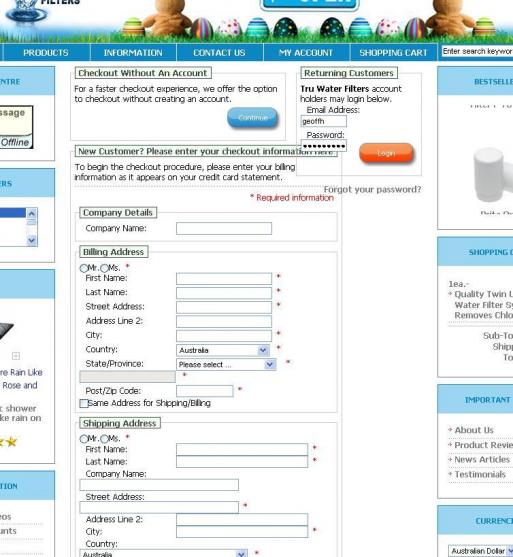Click the plus expander icon in left sidebar
513x557 pixels.
coord(16,356)
